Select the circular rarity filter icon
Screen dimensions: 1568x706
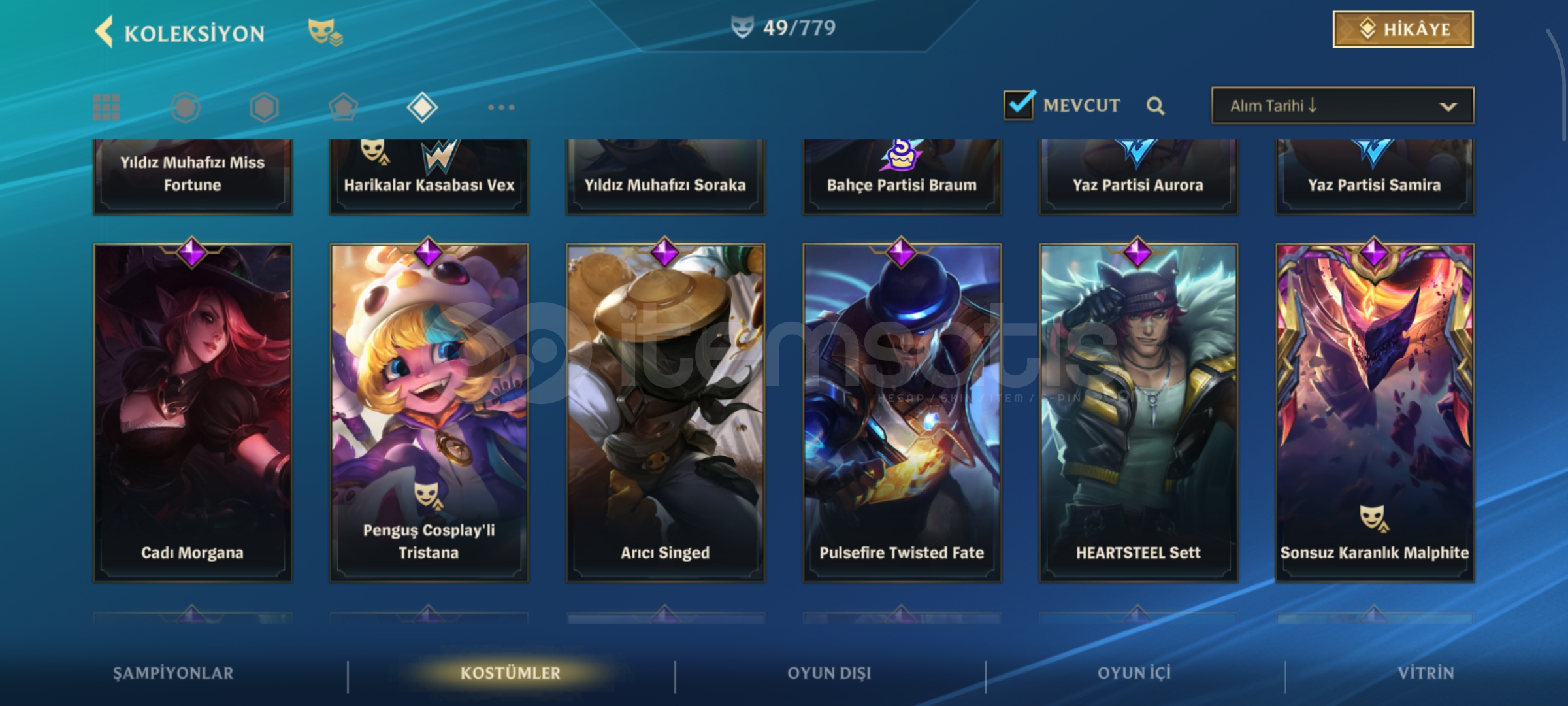click(185, 107)
